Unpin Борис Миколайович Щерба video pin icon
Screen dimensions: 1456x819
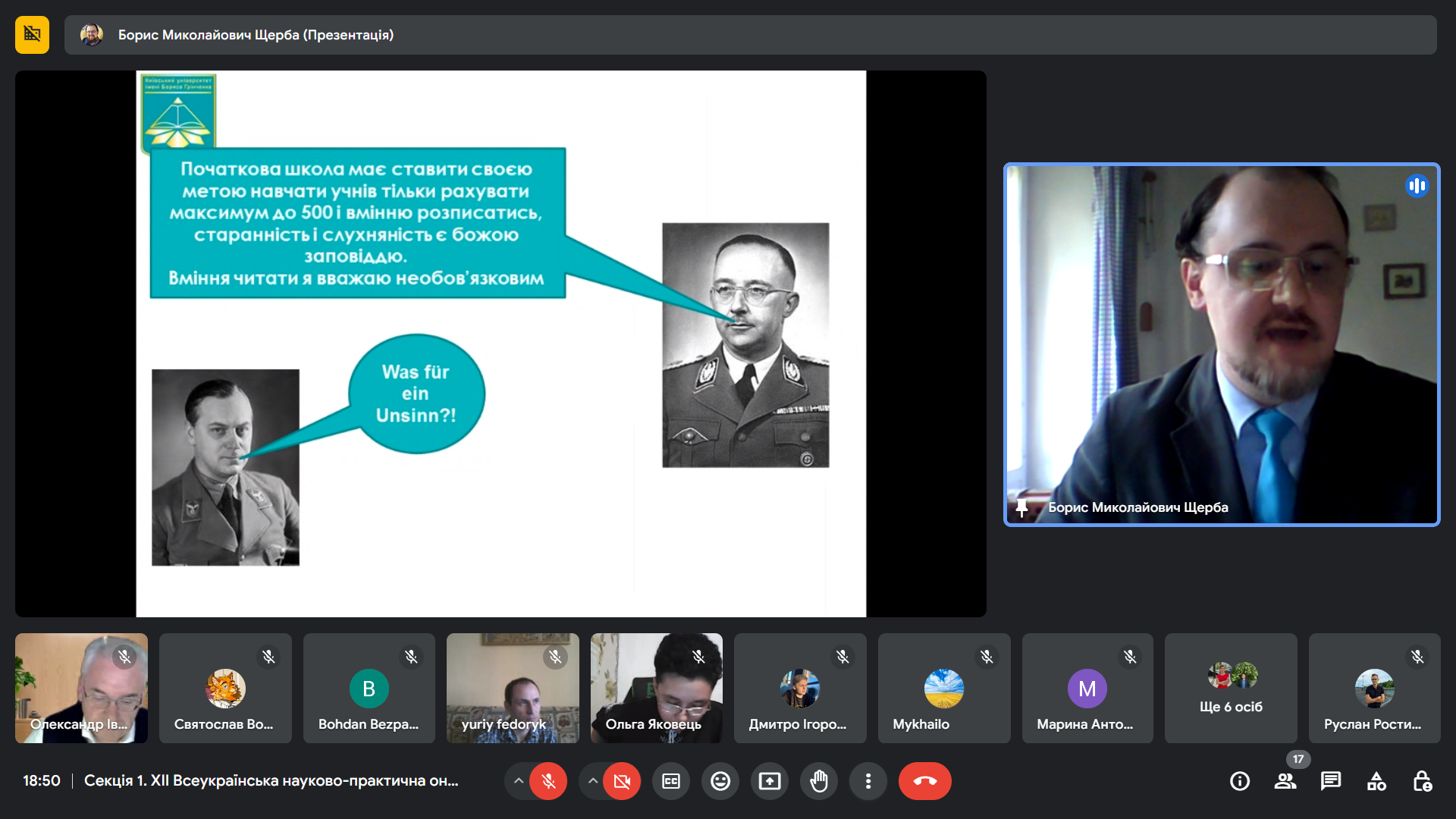click(x=1022, y=507)
